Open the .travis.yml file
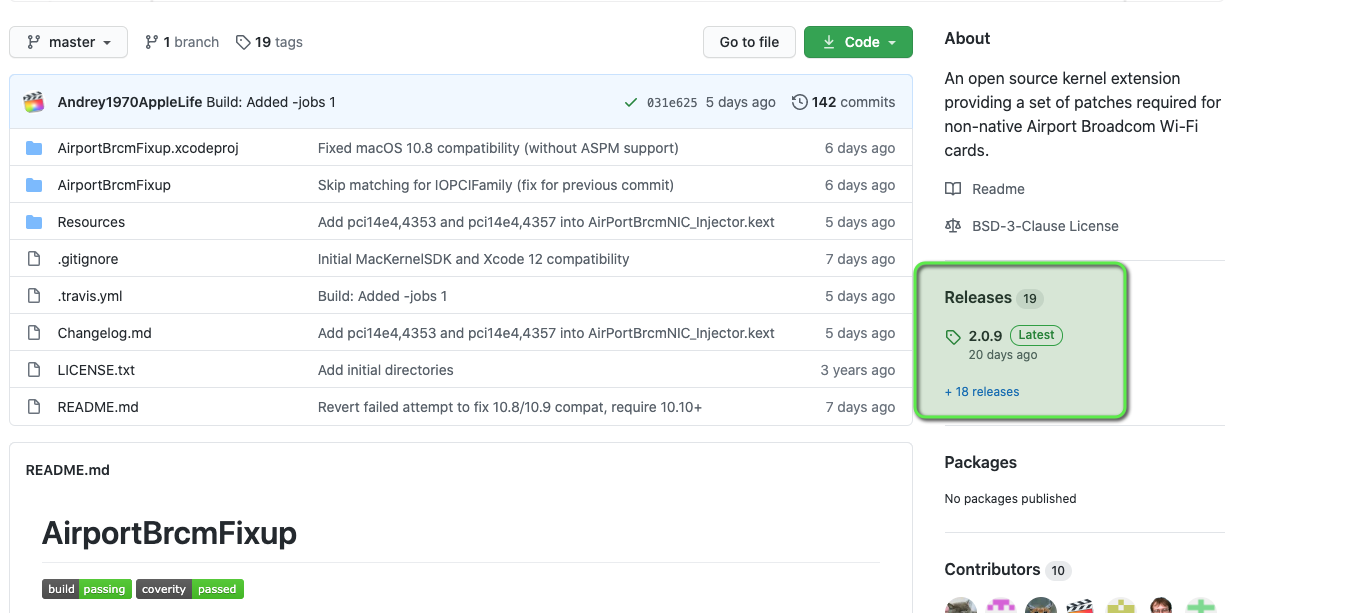This screenshot has height=613, width=1360. click(90, 296)
